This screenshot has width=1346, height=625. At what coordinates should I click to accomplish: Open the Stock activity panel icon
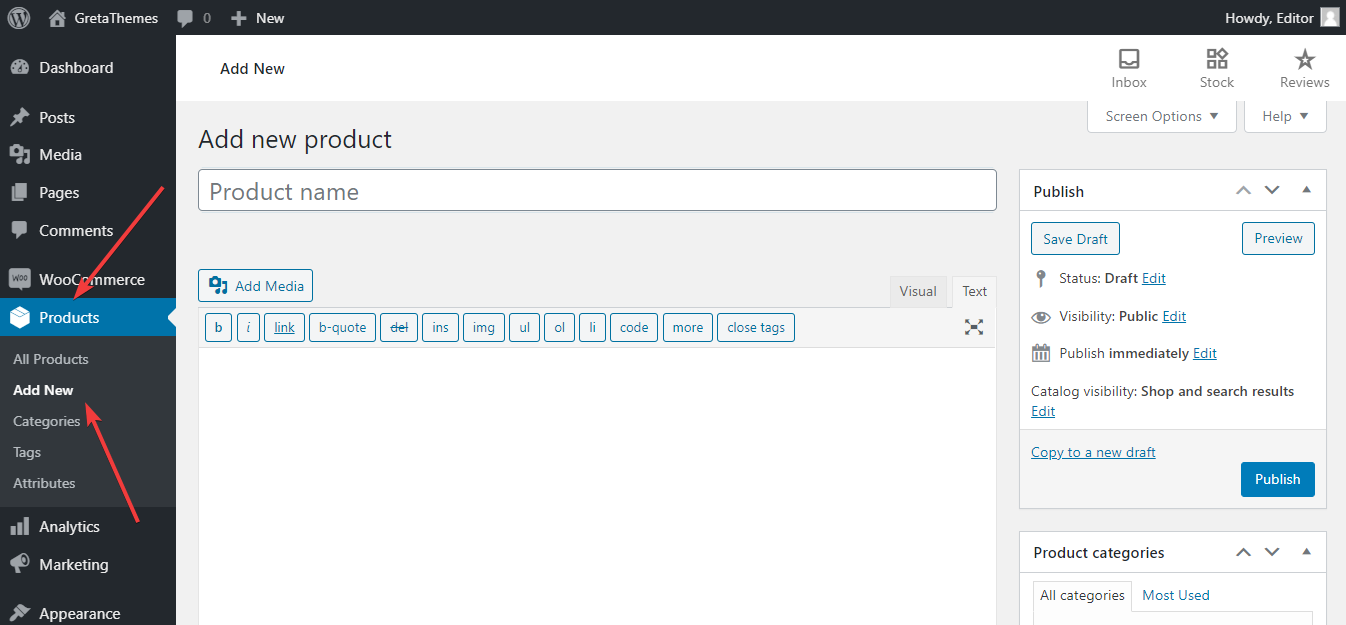coord(1217,59)
